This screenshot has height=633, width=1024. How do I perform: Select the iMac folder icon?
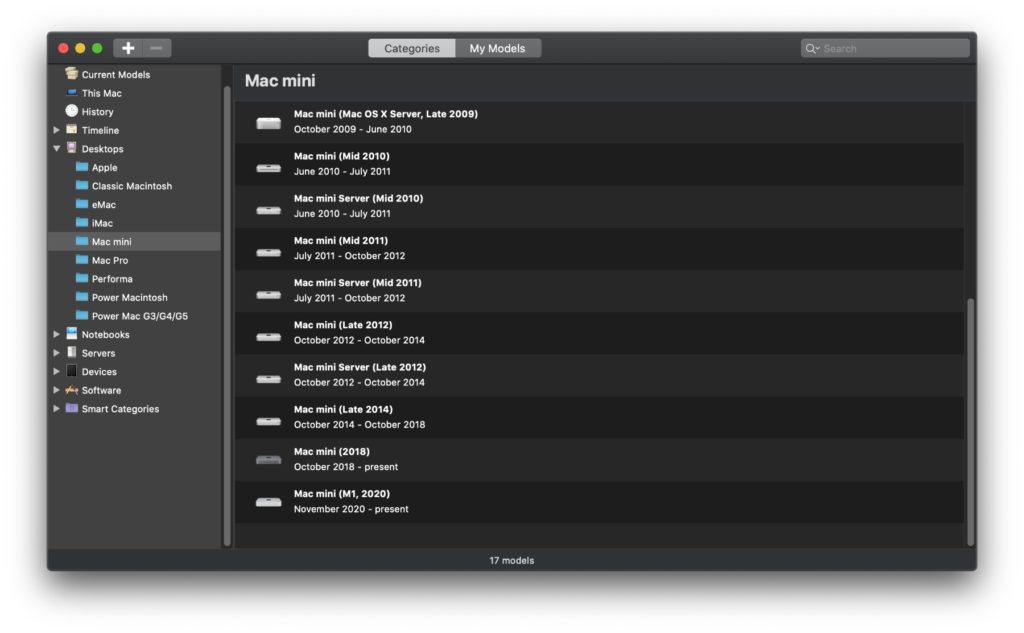click(82, 222)
